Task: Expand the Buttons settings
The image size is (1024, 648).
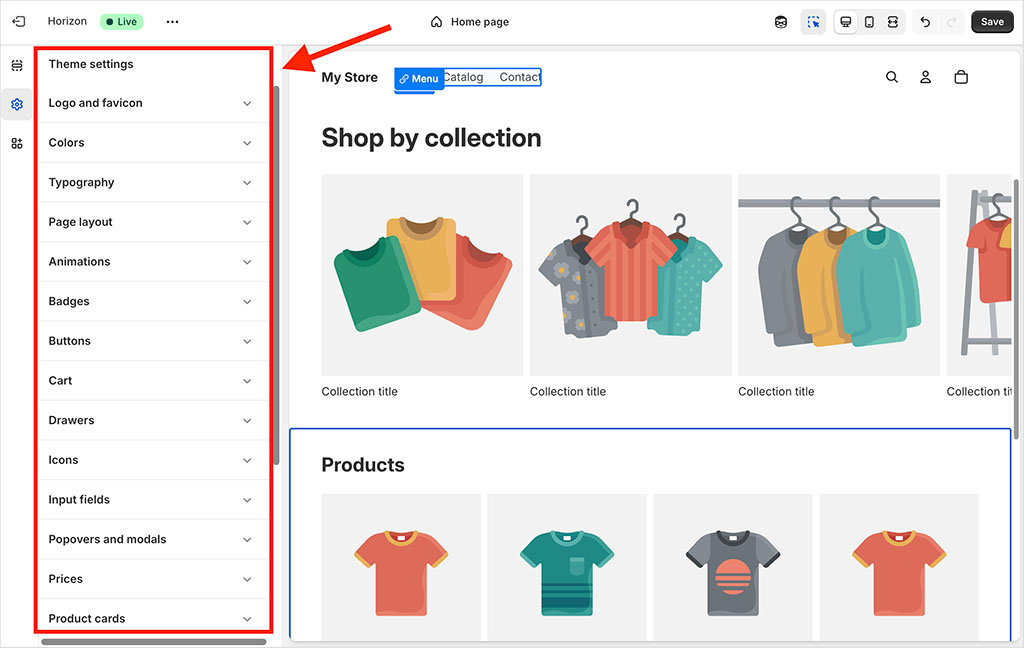Action: tap(153, 341)
